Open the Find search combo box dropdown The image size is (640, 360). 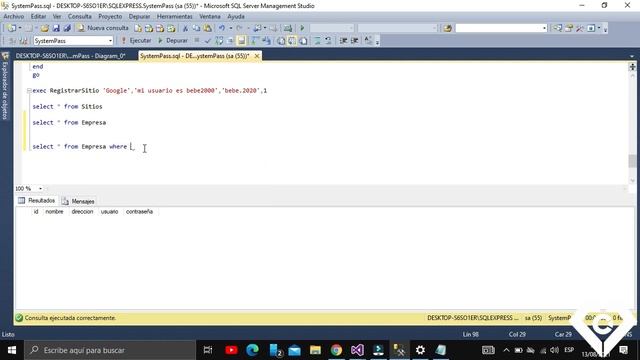point(544,28)
